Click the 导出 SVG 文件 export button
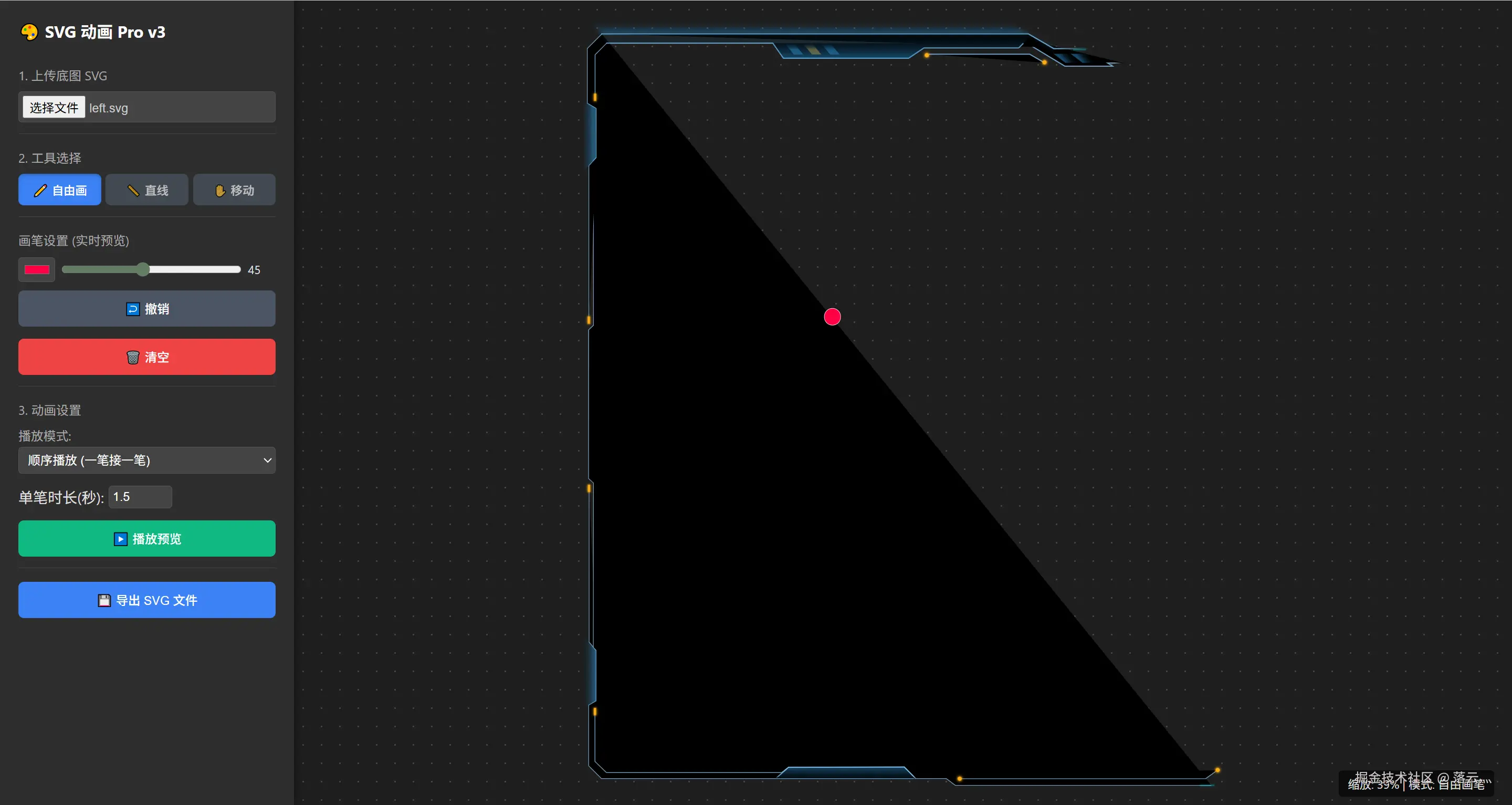The height and width of the screenshot is (805, 1512). pyautogui.click(x=147, y=600)
